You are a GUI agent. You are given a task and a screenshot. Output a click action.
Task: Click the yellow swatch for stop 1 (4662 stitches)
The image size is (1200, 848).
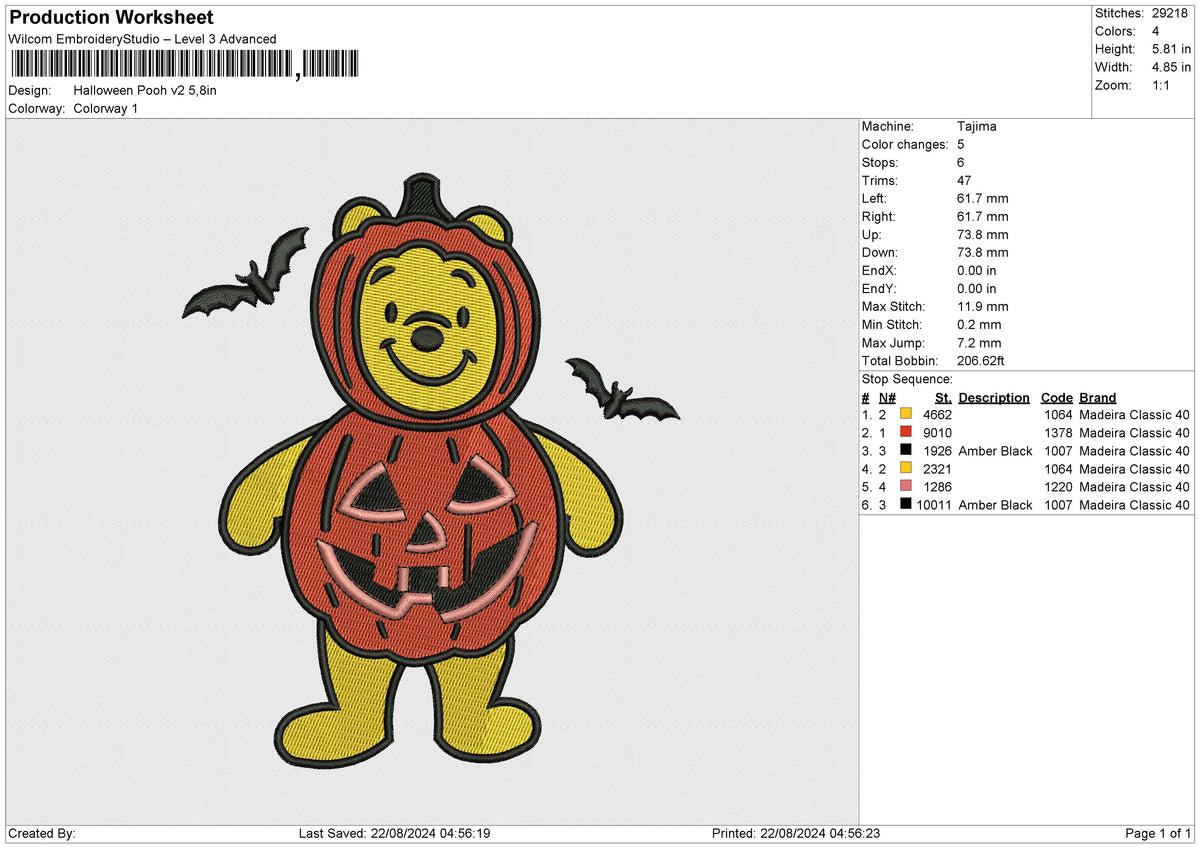906,415
